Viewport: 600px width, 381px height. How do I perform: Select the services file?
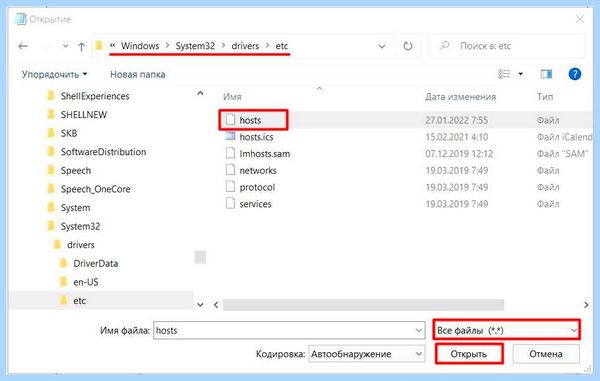point(256,204)
